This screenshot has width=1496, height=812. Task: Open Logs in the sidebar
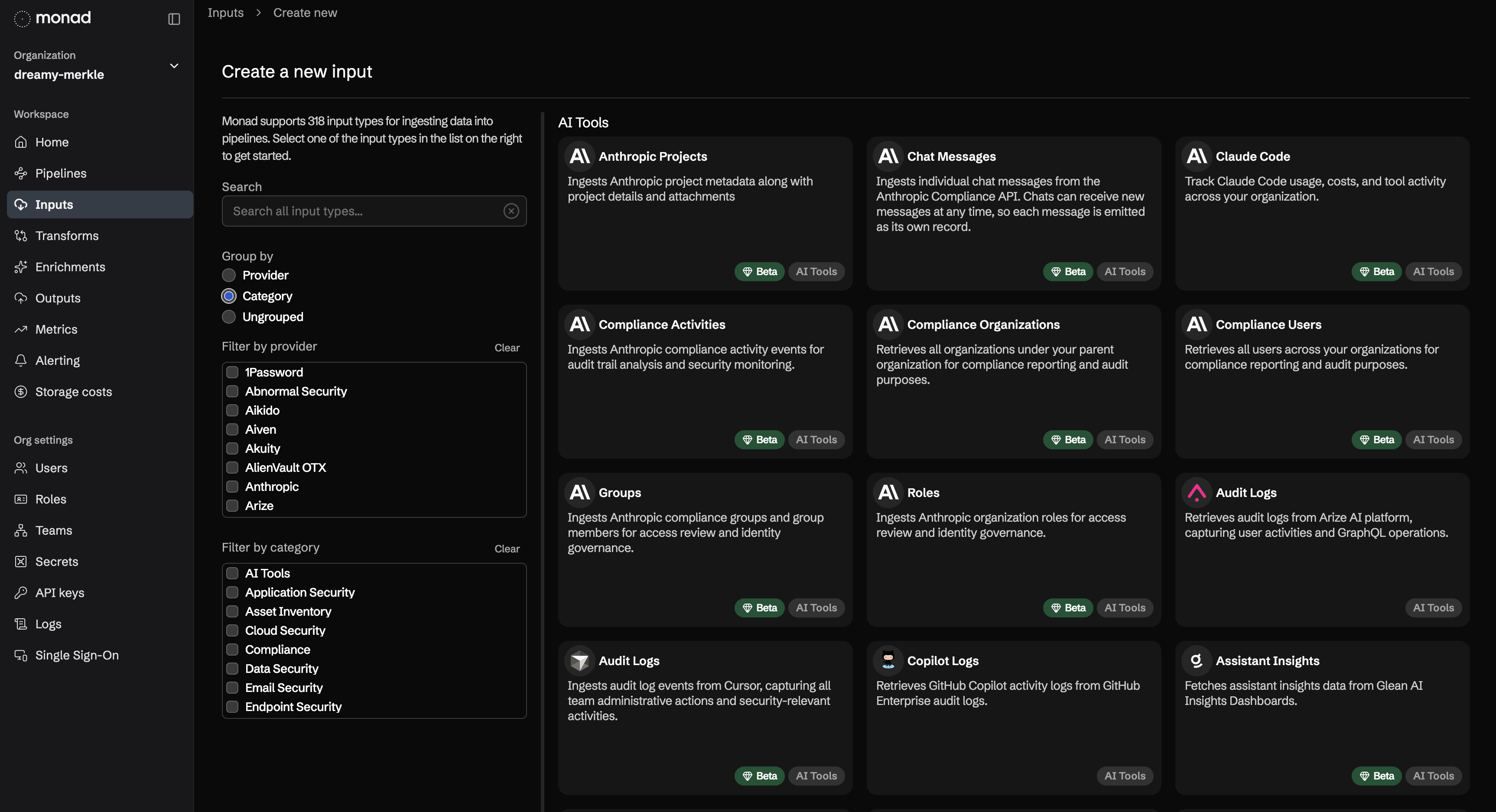pos(100,624)
